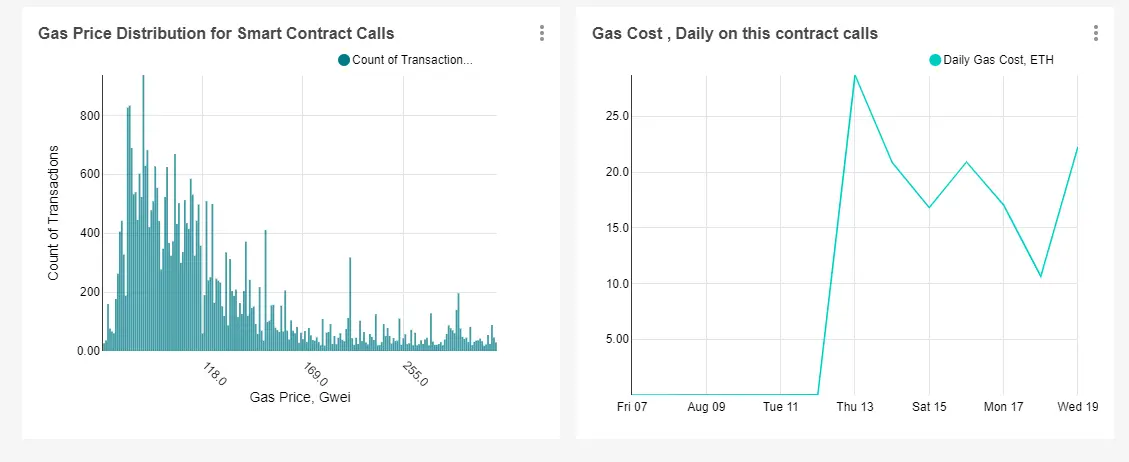Click the Mon 17 date axis label
The height and width of the screenshot is (462, 1129).
click(x=1003, y=407)
